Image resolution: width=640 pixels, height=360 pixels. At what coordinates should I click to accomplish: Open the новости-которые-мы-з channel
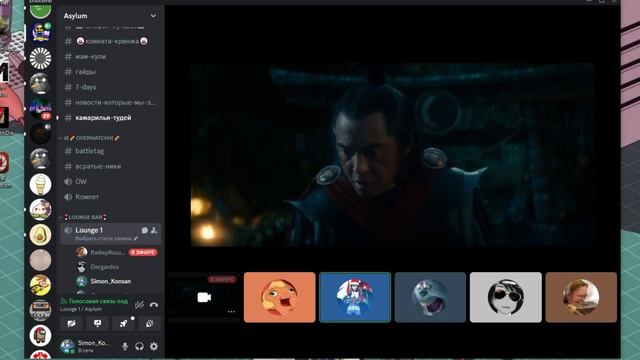110,102
